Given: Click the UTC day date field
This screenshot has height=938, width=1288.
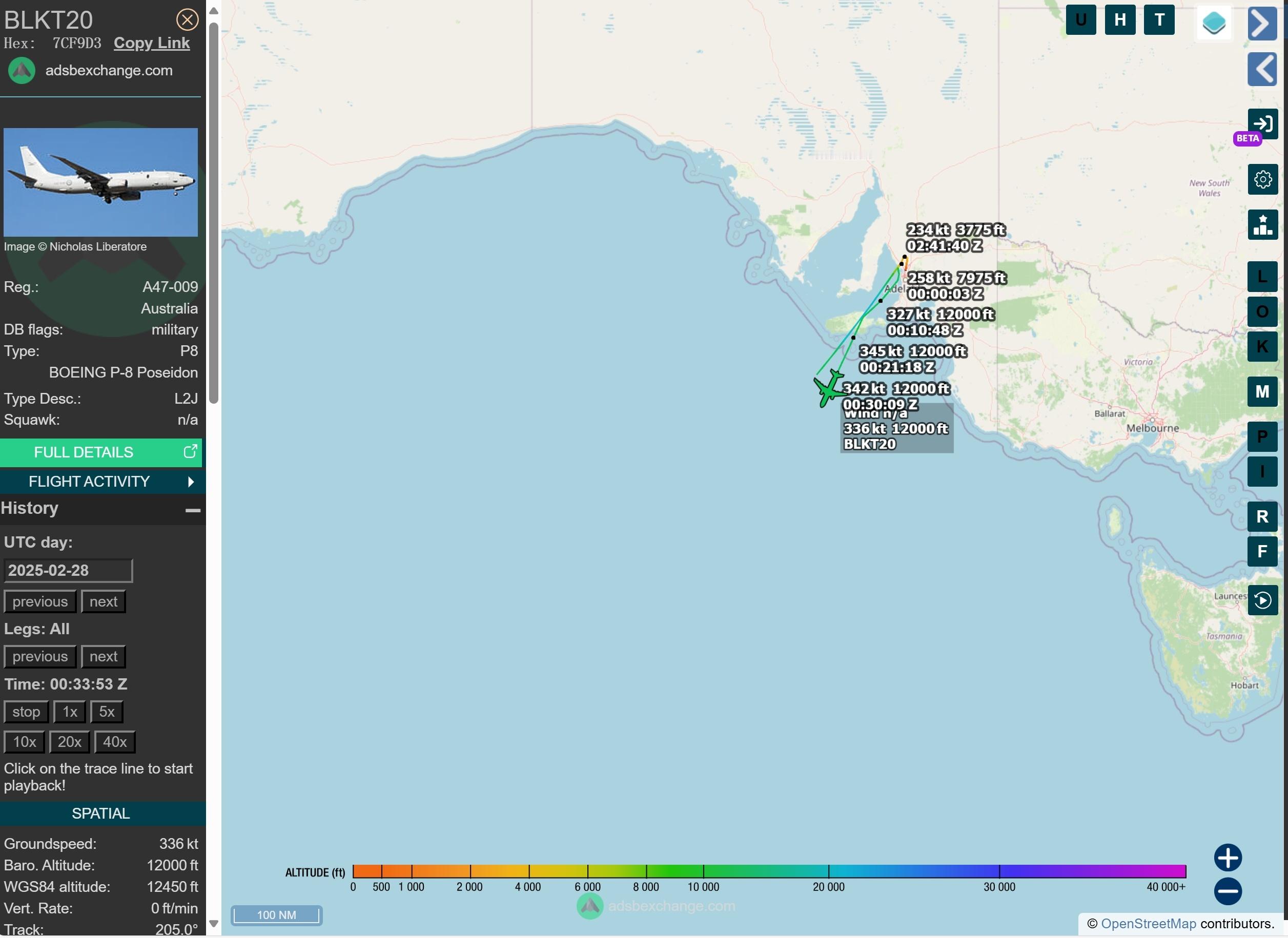Looking at the screenshot, I should pyautogui.click(x=68, y=570).
